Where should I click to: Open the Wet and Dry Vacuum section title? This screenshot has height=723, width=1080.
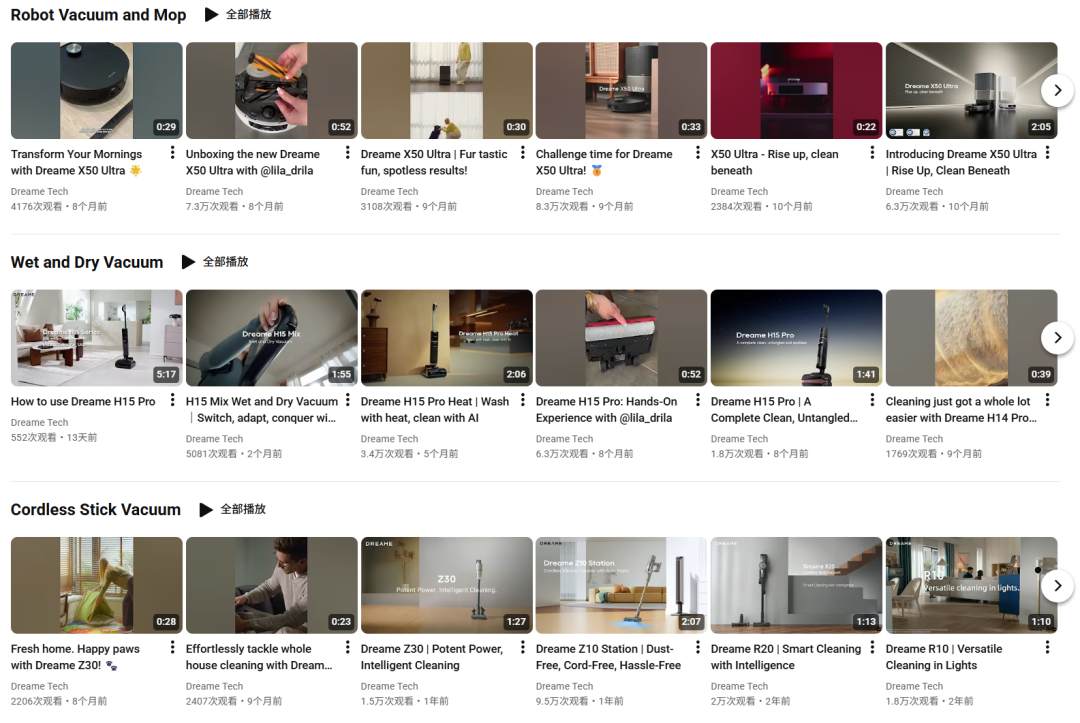pos(87,262)
